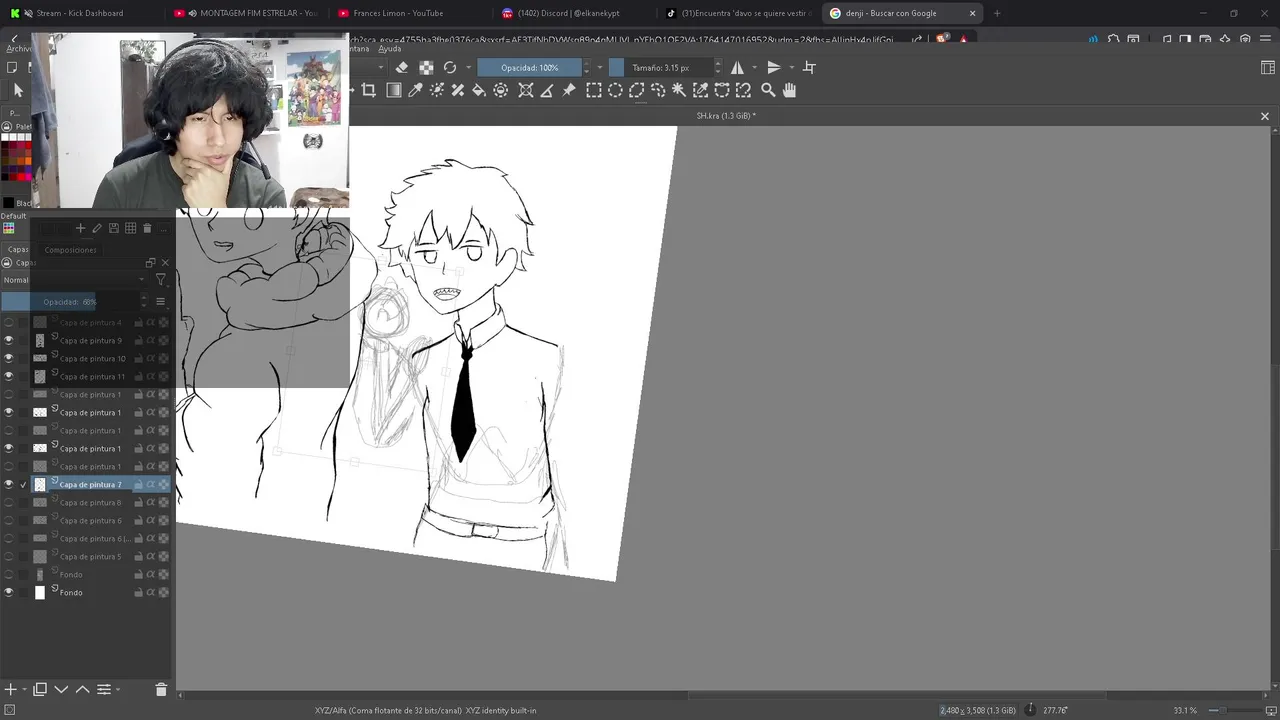The image size is (1280, 720).
Task: Select the Enclose and Fill tool
Action: [x=501, y=90]
